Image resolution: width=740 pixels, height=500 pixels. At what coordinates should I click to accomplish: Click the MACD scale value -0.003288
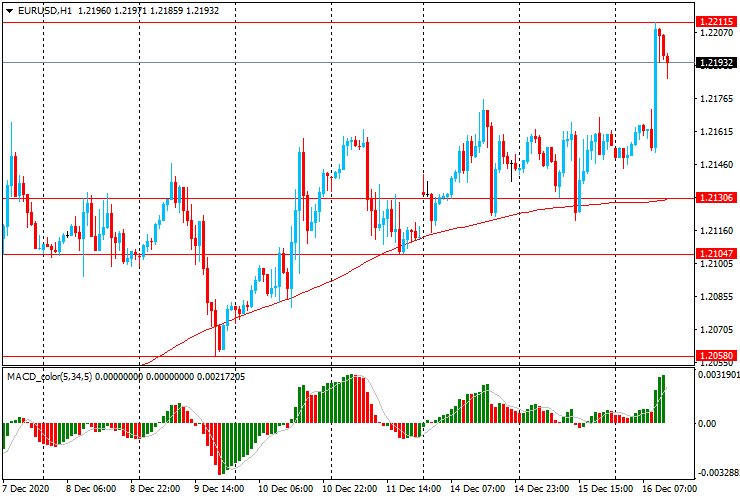(718, 473)
